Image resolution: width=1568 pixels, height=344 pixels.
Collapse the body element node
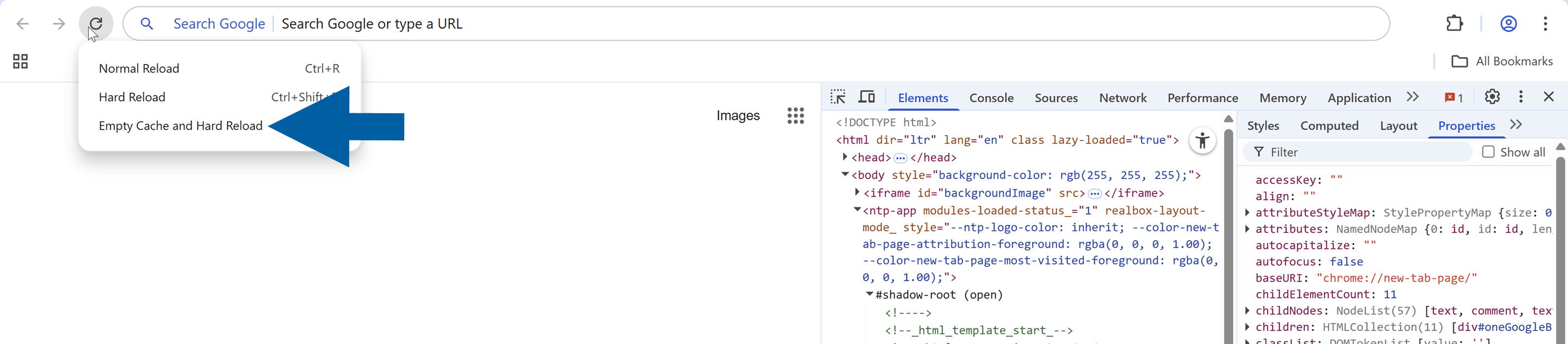coord(845,175)
